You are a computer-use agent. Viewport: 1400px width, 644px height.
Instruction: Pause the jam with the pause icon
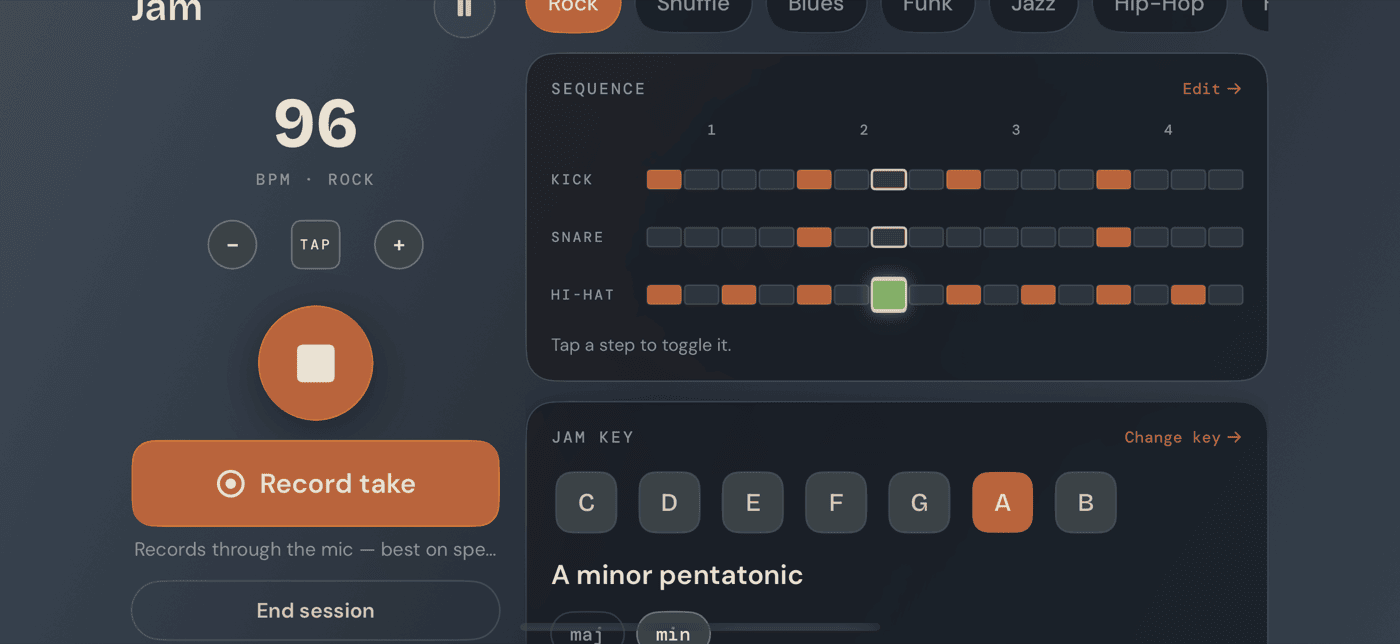(464, 10)
